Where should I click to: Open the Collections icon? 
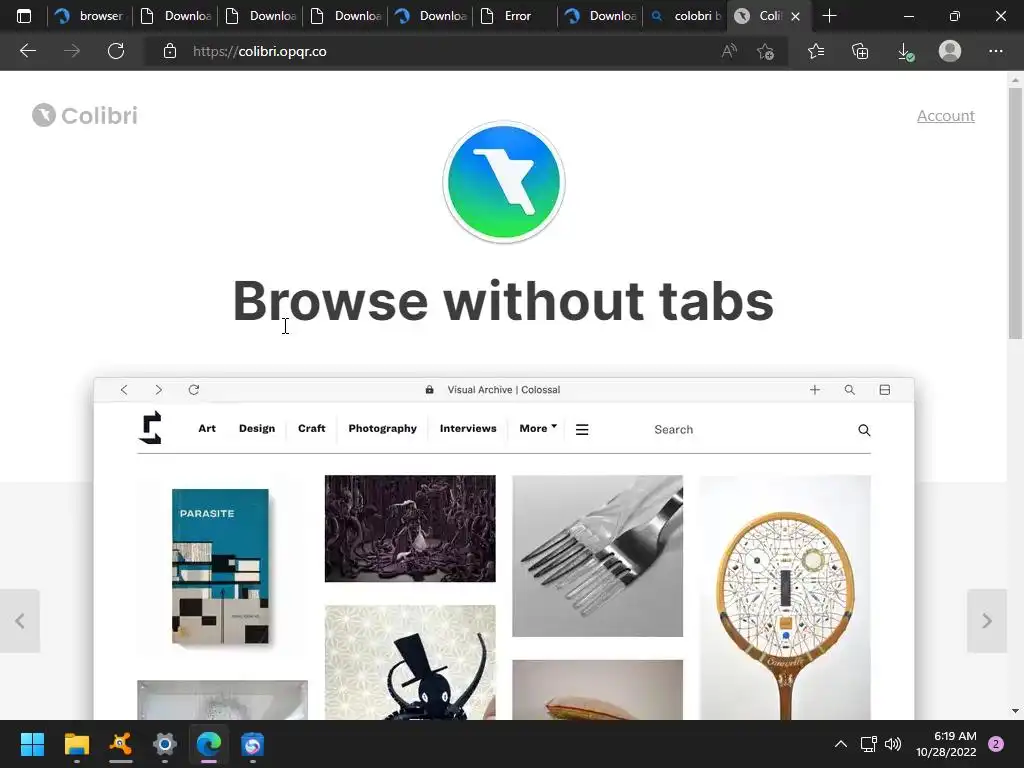(860, 51)
